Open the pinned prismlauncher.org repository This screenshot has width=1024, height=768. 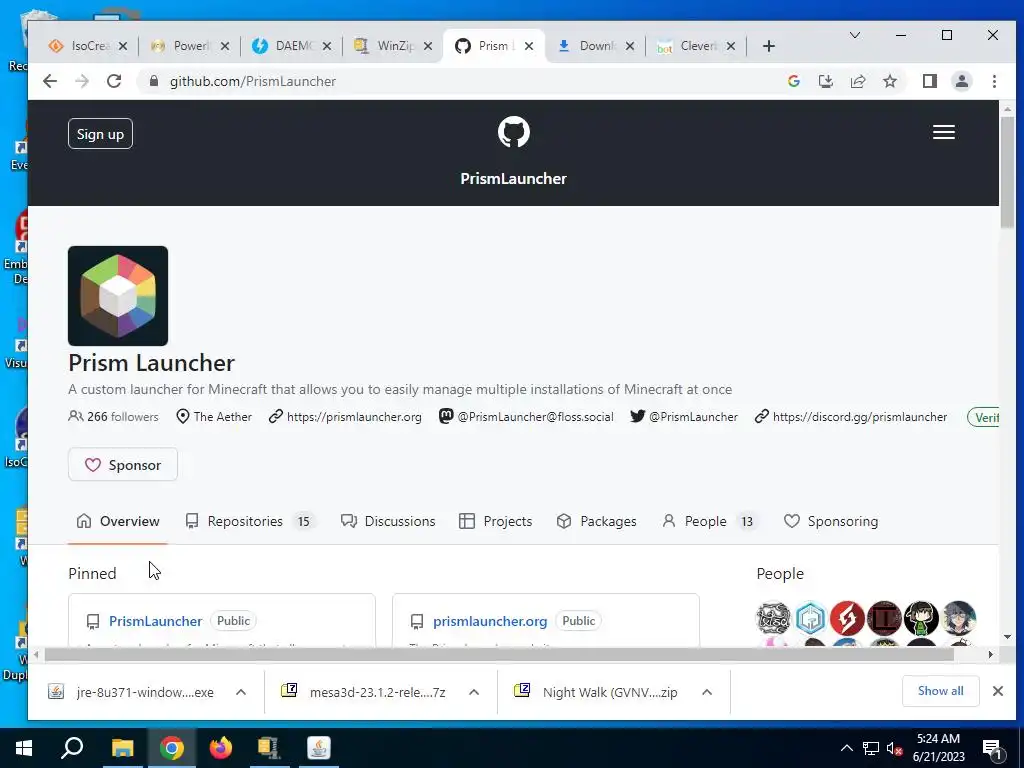tap(490, 621)
